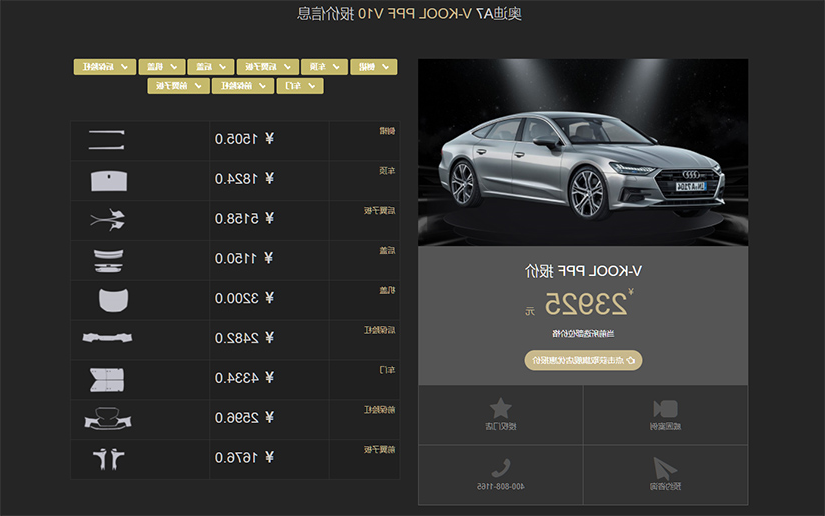Click the 车顶 label in the price table
825x516 pixels.
pyautogui.click(x=387, y=171)
